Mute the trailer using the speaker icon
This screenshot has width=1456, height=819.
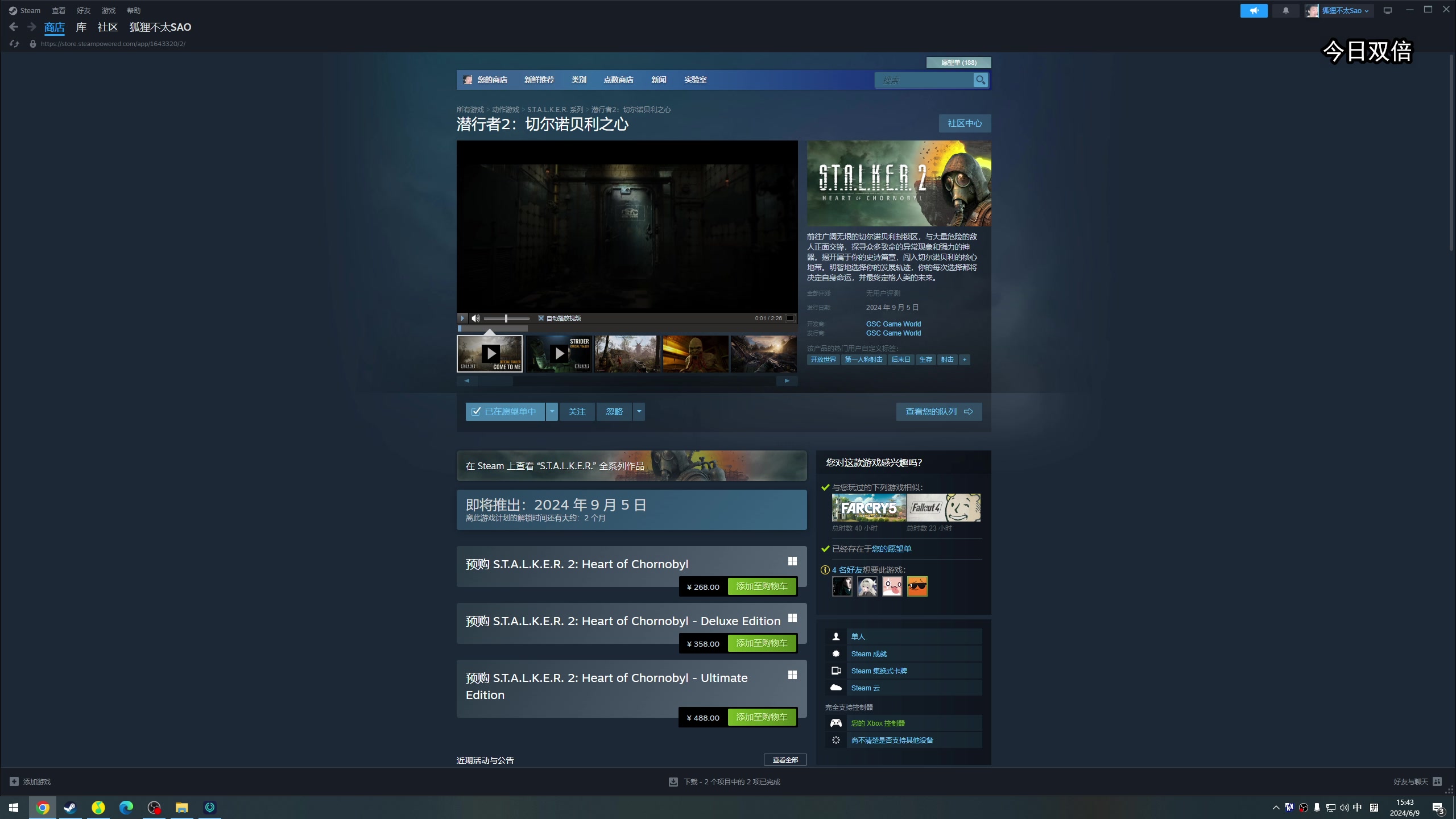tap(475, 318)
